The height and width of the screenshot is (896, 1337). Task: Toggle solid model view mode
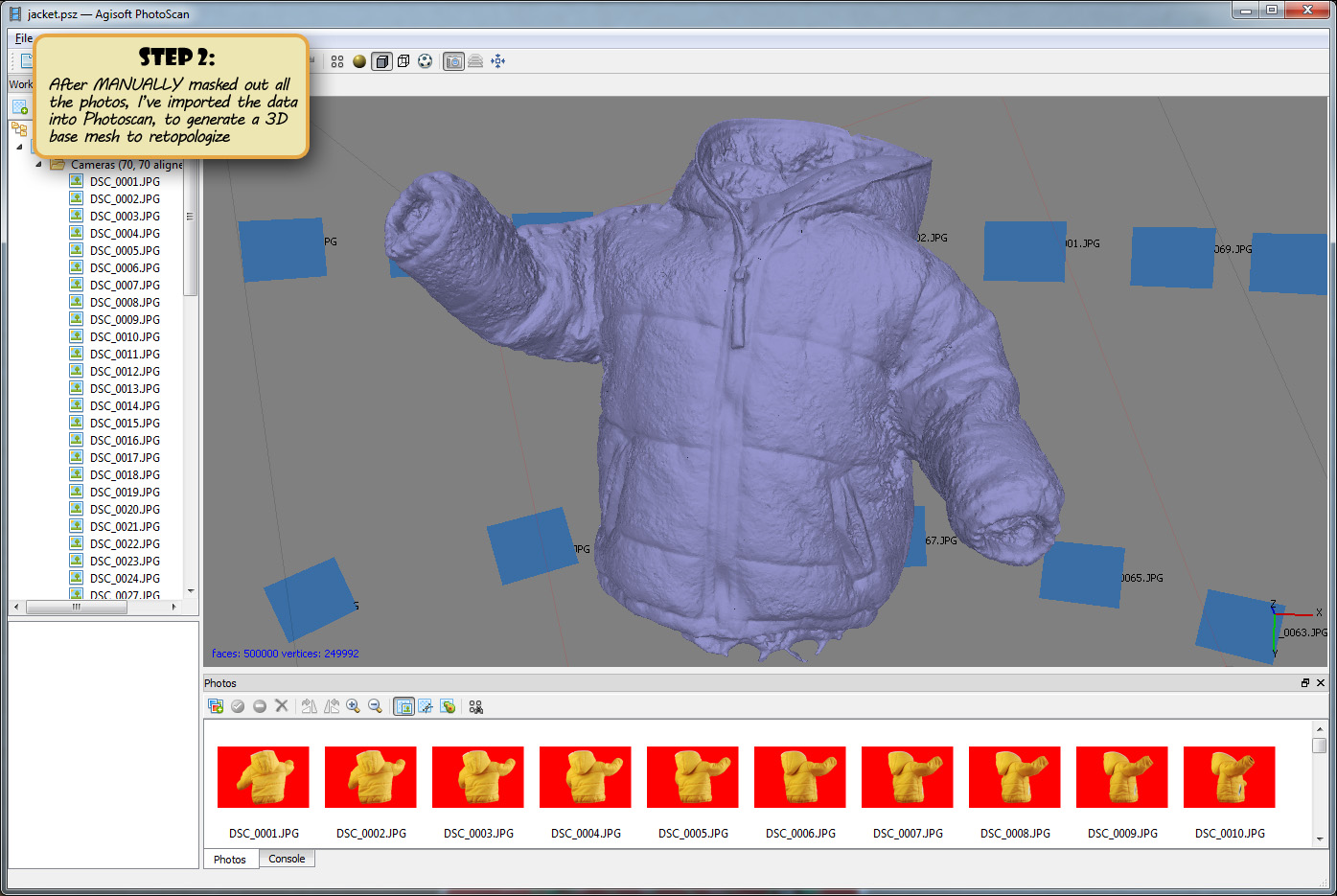(x=381, y=61)
